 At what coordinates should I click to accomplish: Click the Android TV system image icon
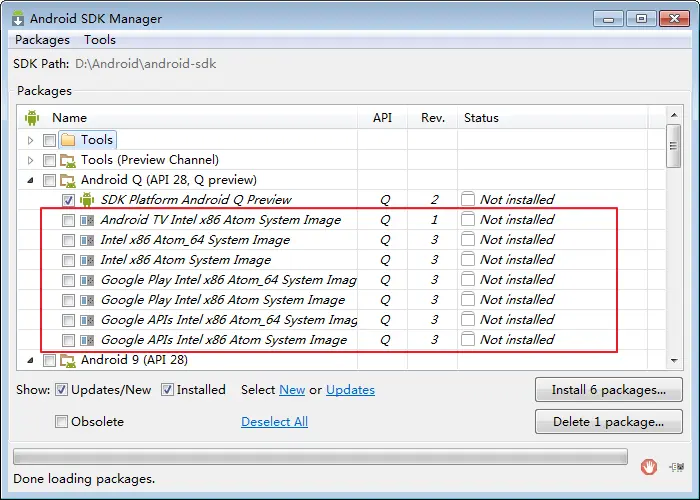tap(87, 220)
